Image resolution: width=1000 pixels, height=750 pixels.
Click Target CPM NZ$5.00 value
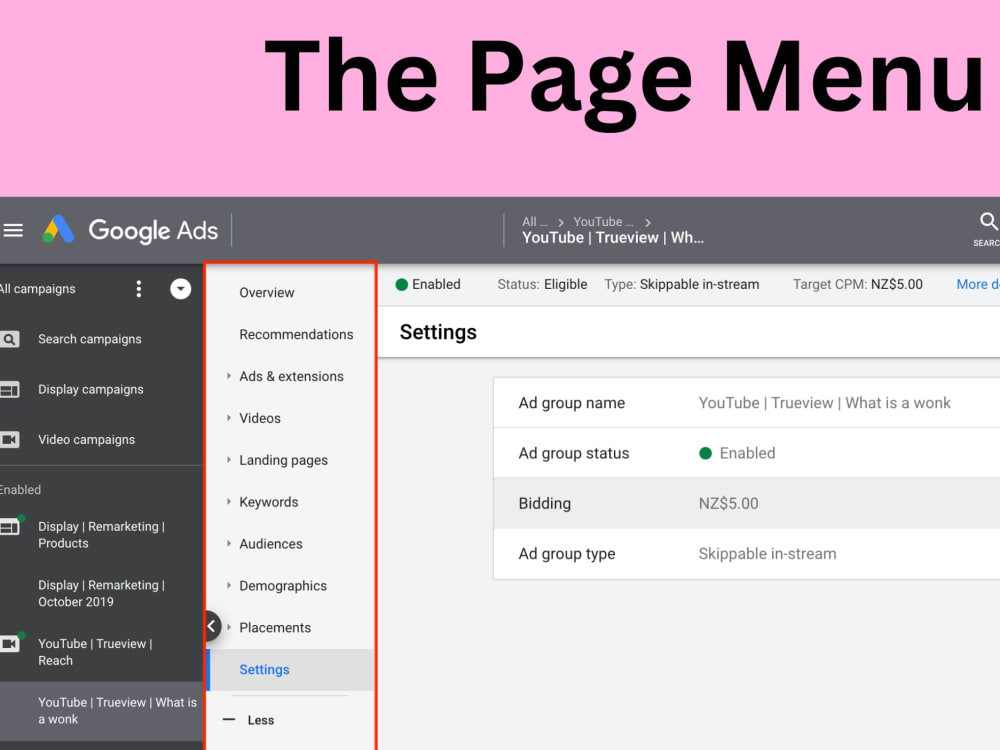pos(897,284)
